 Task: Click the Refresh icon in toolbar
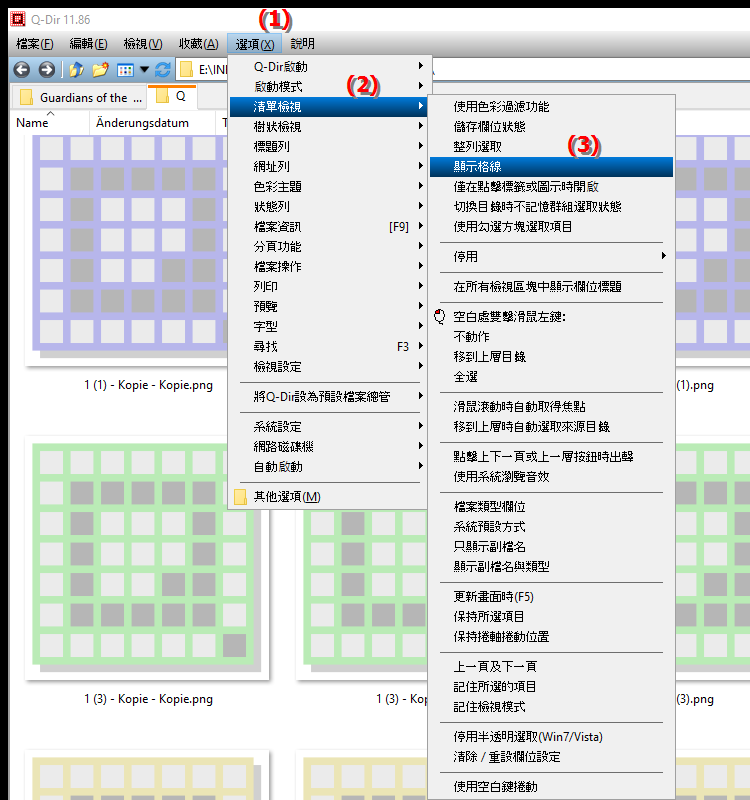[163, 69]
